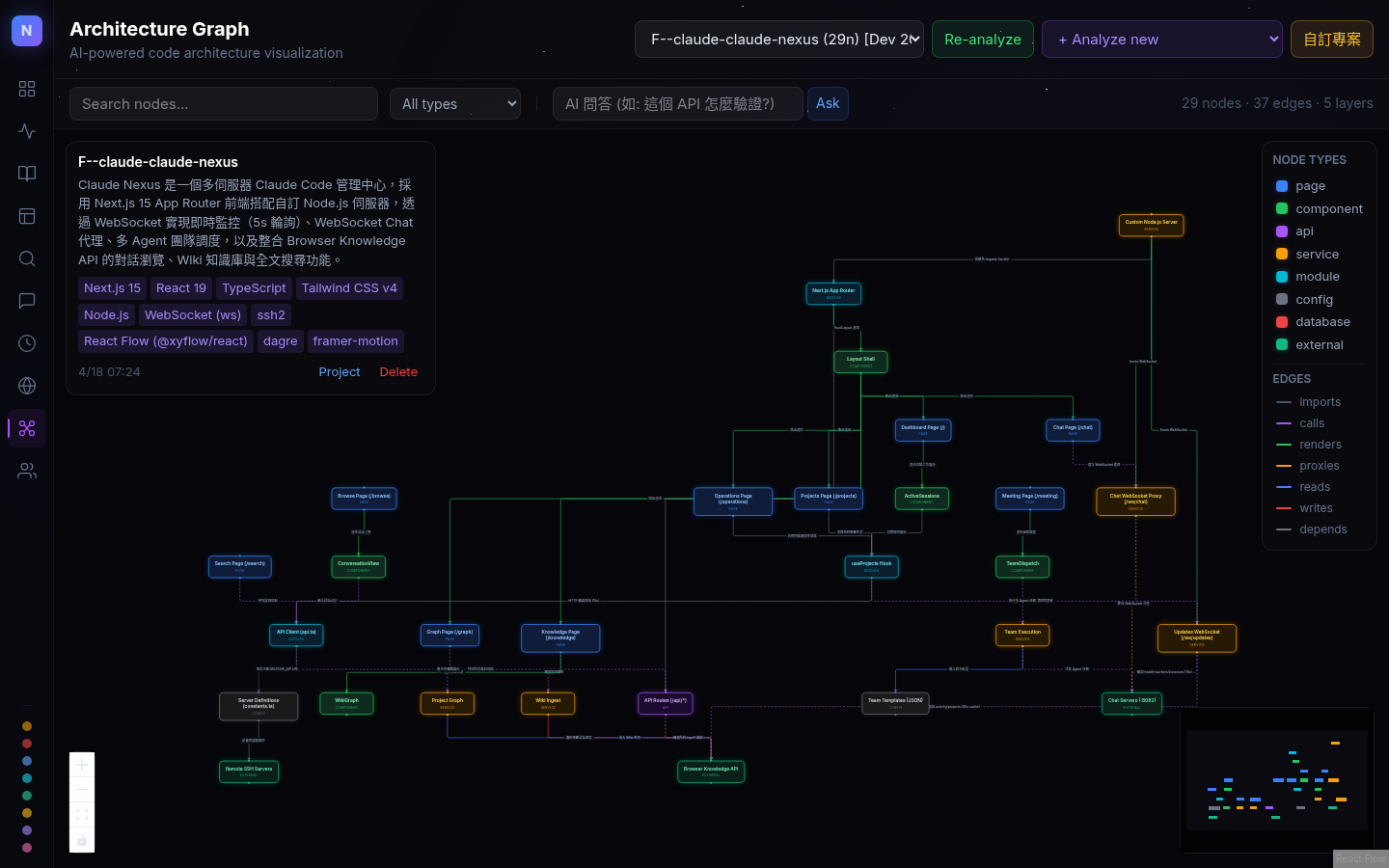
Task: Open the globe browser icon in sidebar
Action: (x=27, y=386)
